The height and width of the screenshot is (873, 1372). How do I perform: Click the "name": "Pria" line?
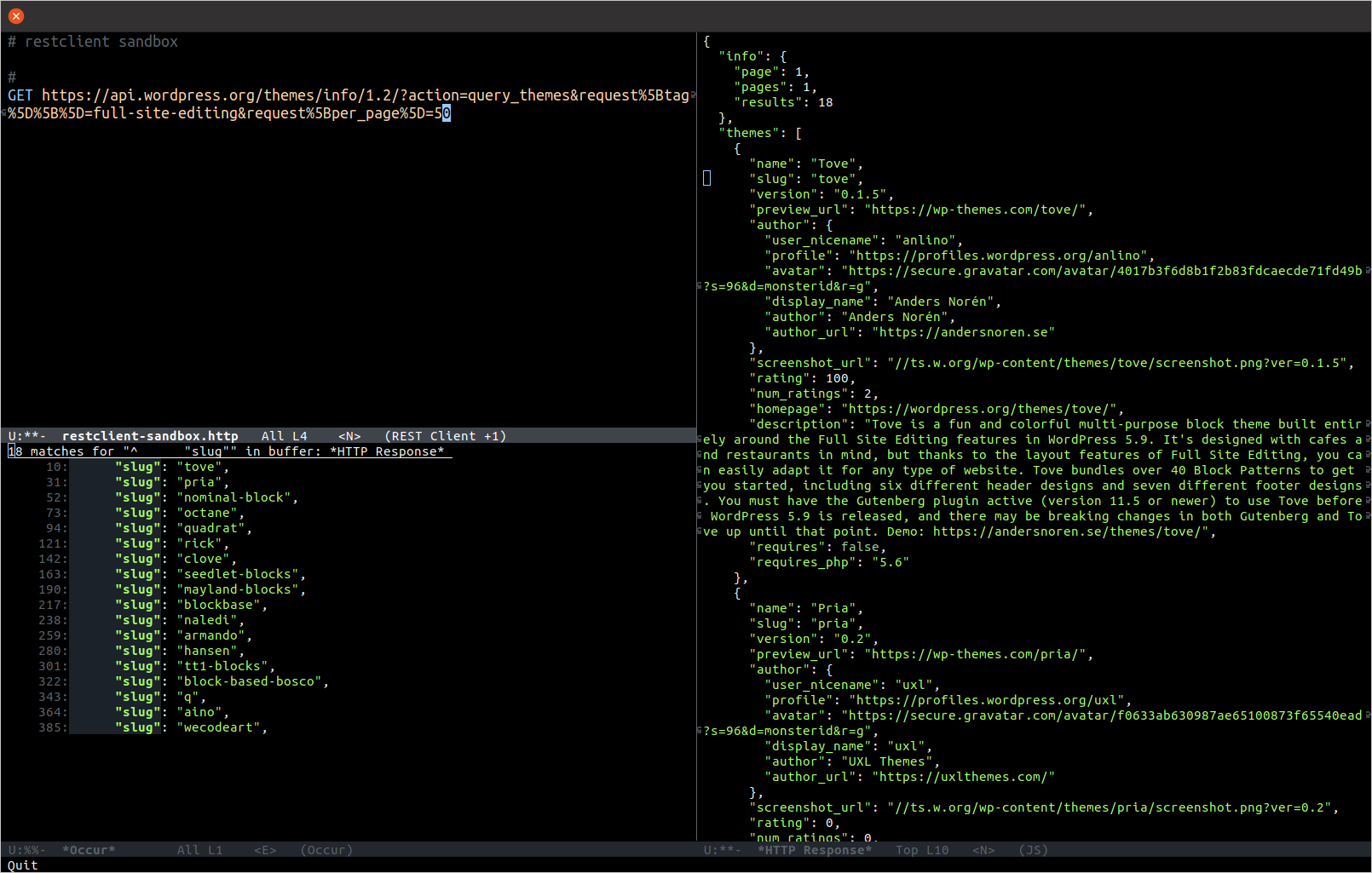click(x=806, y=608)
